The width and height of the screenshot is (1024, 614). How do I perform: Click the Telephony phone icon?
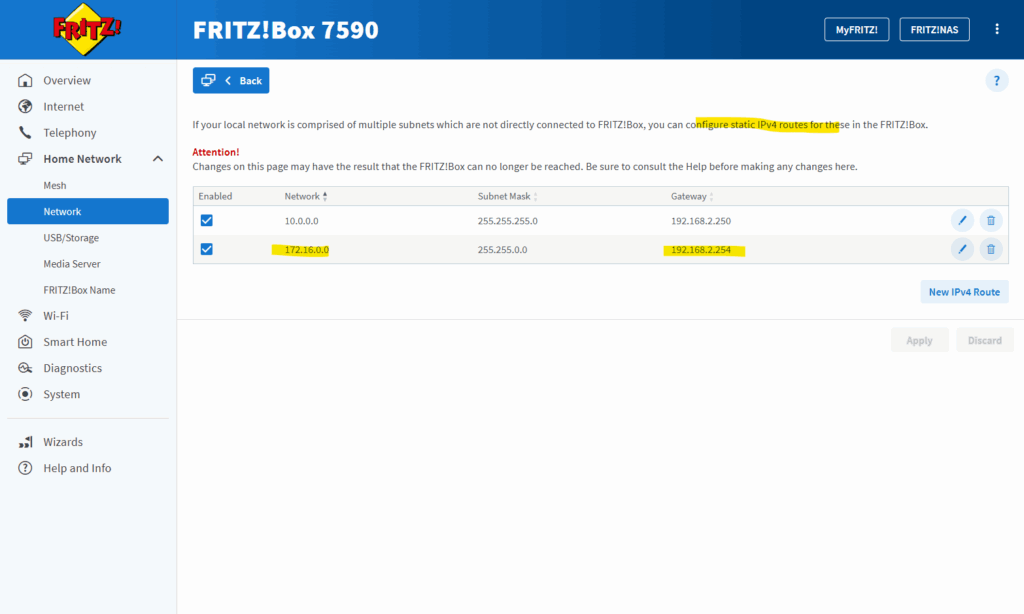[25, 133]
